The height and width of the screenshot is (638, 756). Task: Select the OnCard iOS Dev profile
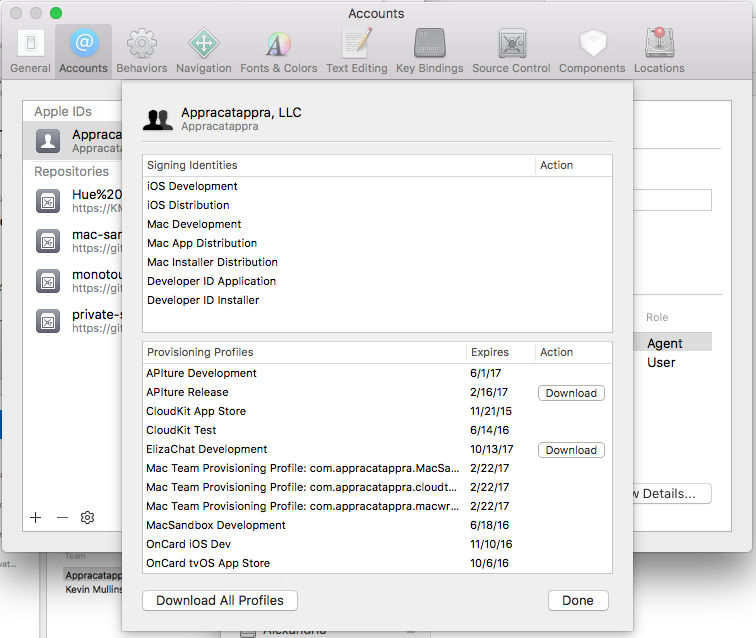(377, 544)
